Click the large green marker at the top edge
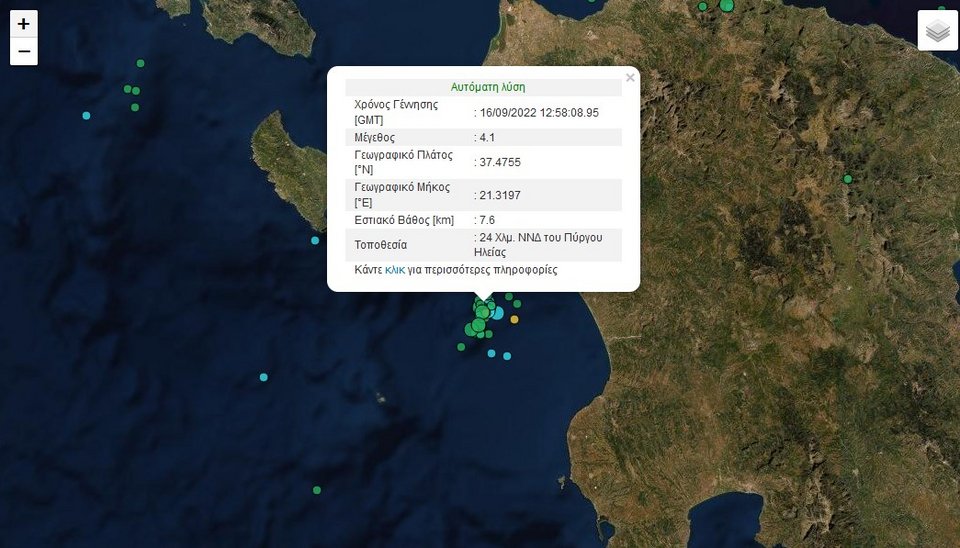The width and height of the screenshot is (960, 548). click(x=727, y=6)
